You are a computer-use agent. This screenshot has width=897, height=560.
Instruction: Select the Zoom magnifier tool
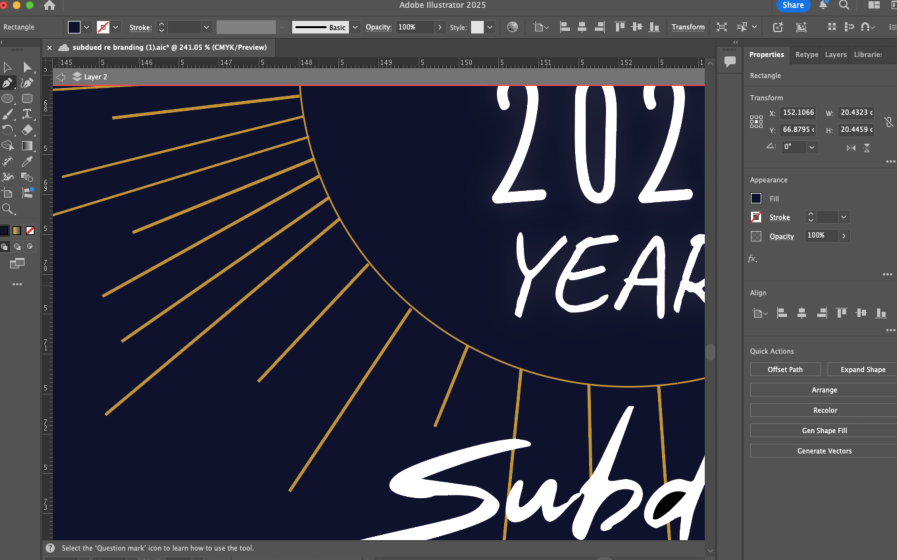click(x=7, y=209)
